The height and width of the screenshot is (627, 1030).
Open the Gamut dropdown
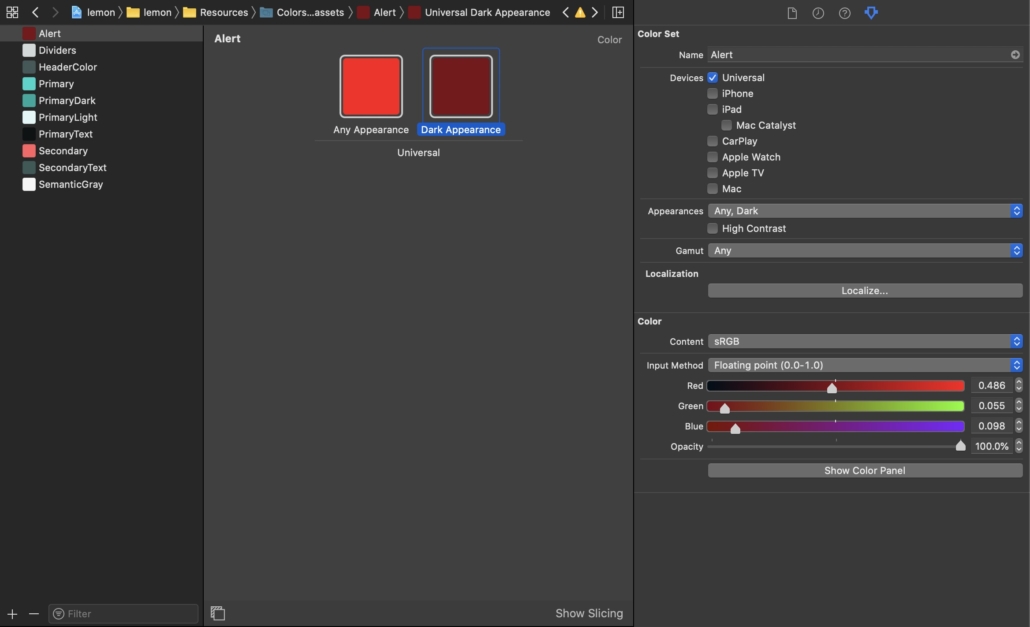865,251
